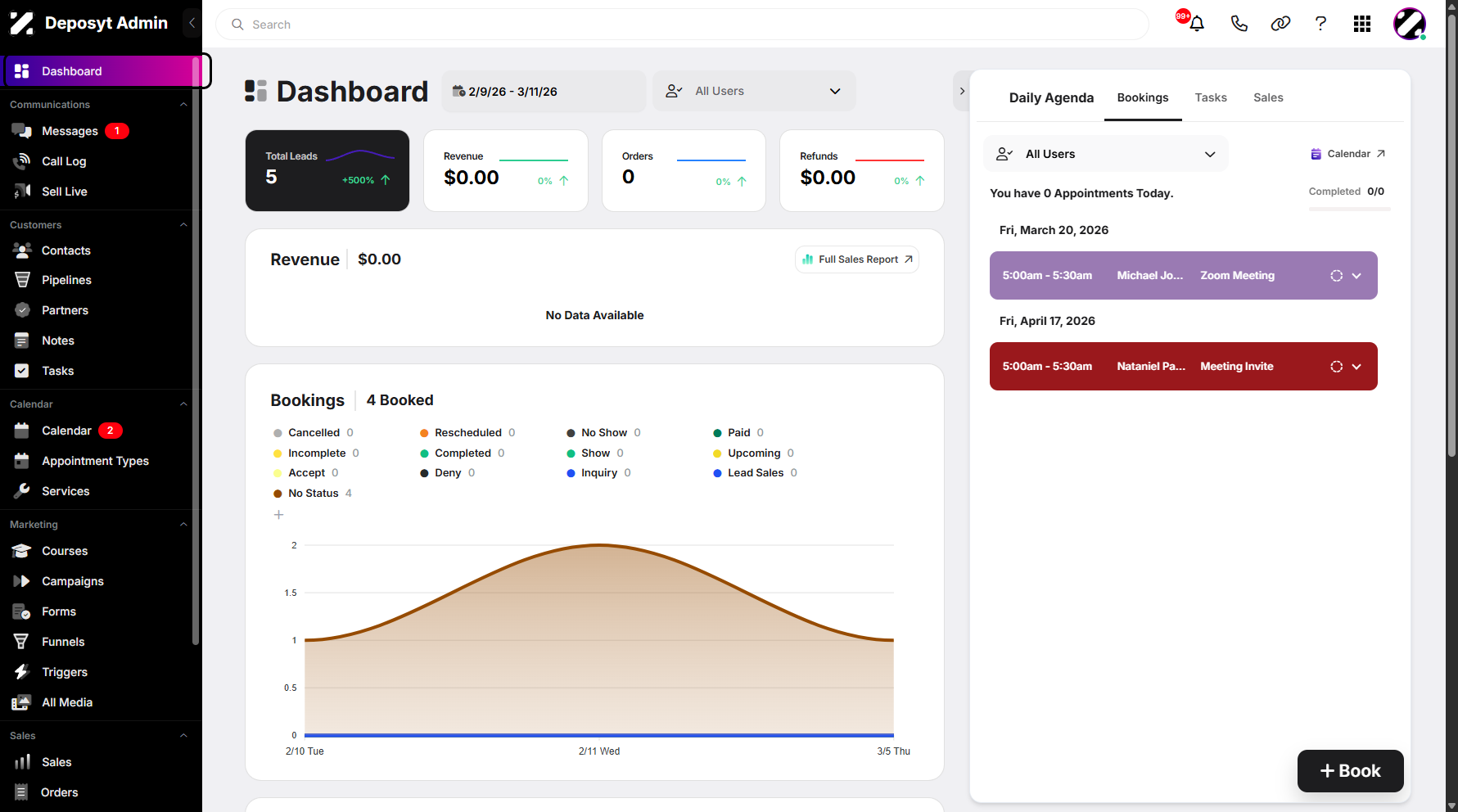Click the page vertical scrollbar
1458x812 pixels.
1451,236
